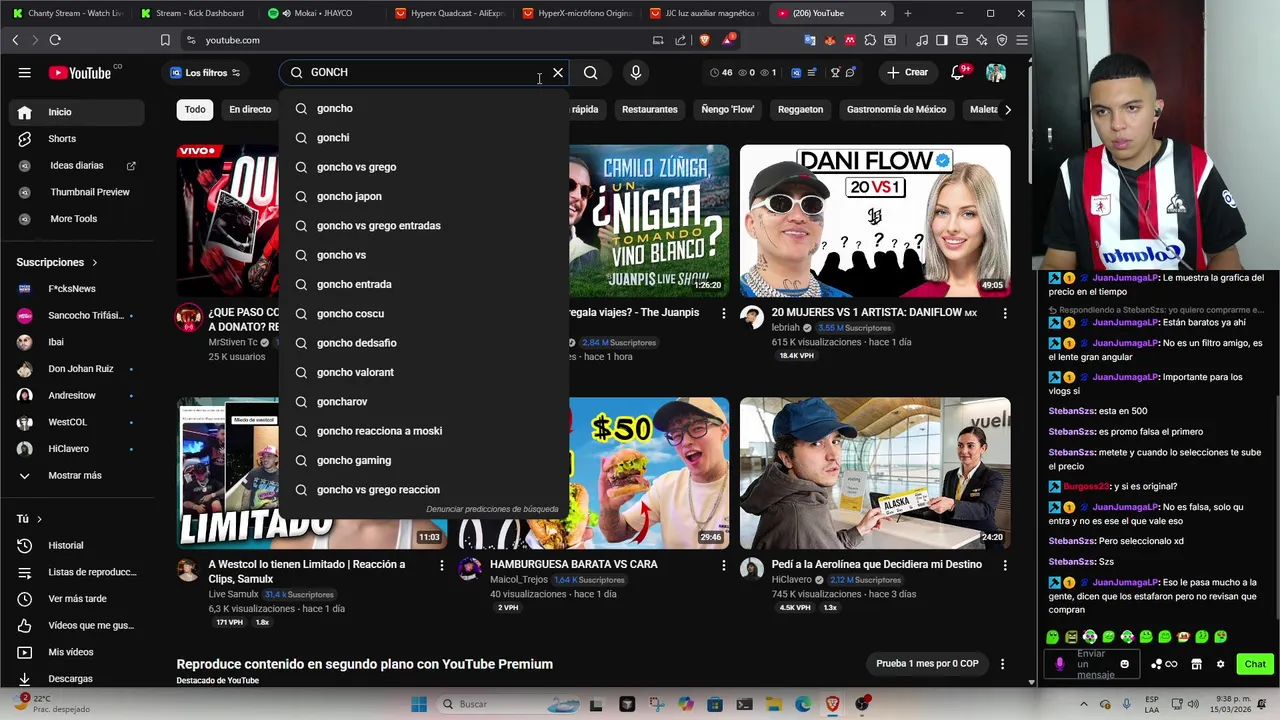This screenshot has height=720, width=1280.
Task: Bookmark this page in the address bar
Action: pos(165,40)
